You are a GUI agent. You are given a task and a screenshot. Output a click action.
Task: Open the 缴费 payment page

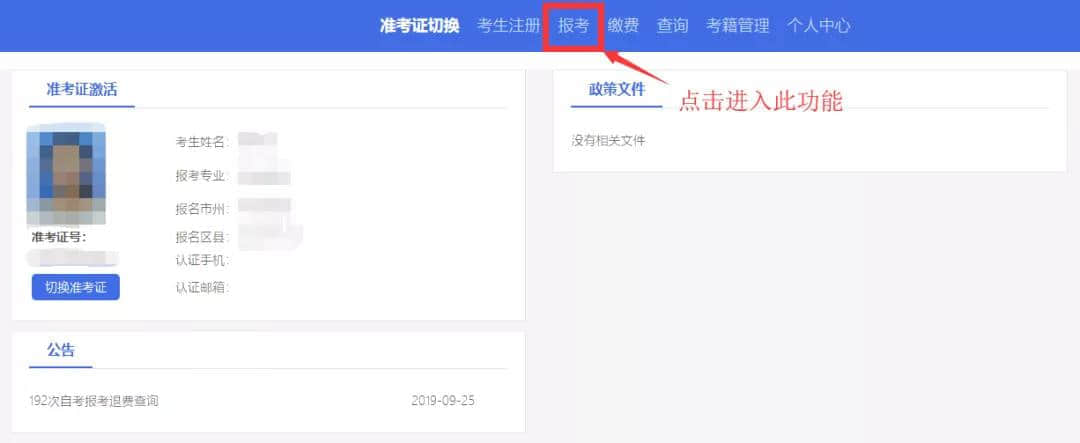click(x=623, y=26)
